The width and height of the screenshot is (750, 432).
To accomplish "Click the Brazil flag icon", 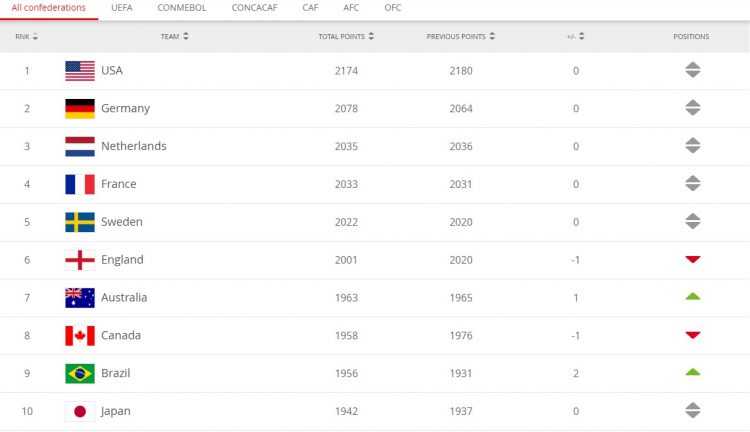I will [80, 373].
